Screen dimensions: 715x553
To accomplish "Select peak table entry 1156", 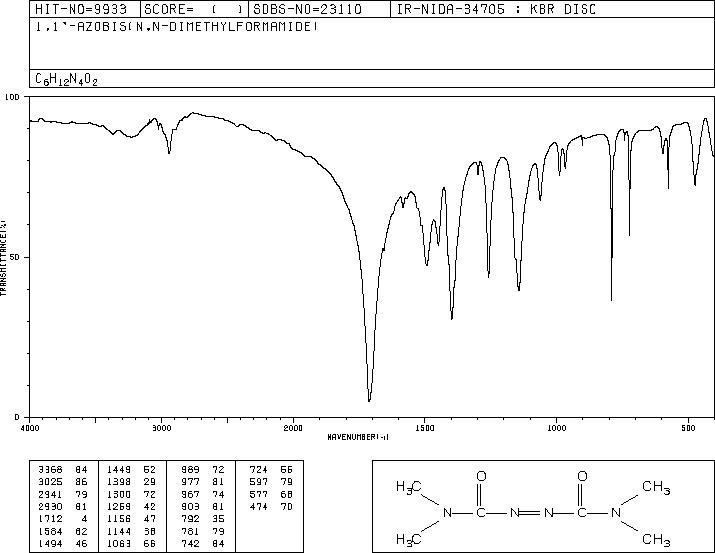I will point(131,519).
